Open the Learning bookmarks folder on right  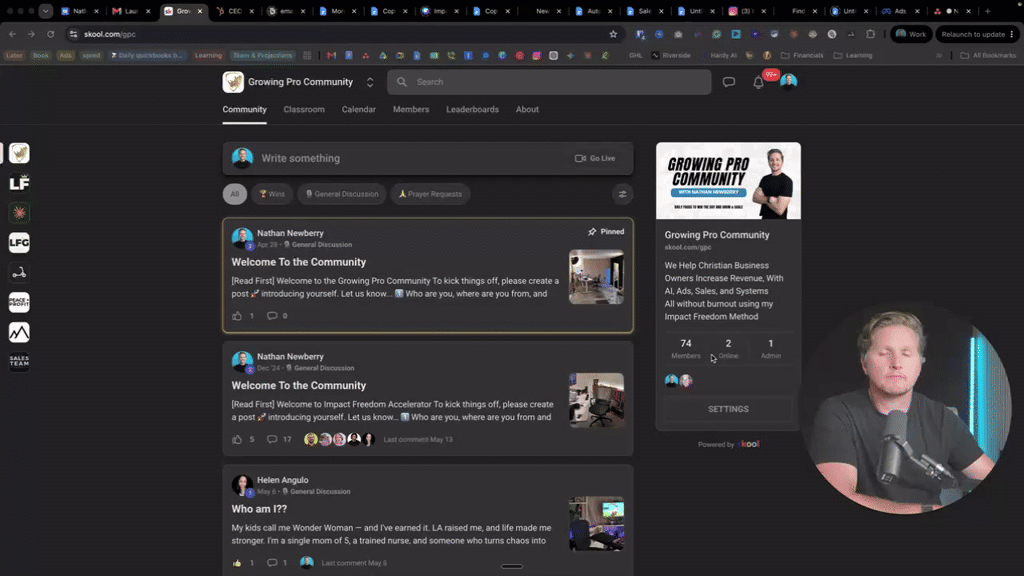(854, 56)
